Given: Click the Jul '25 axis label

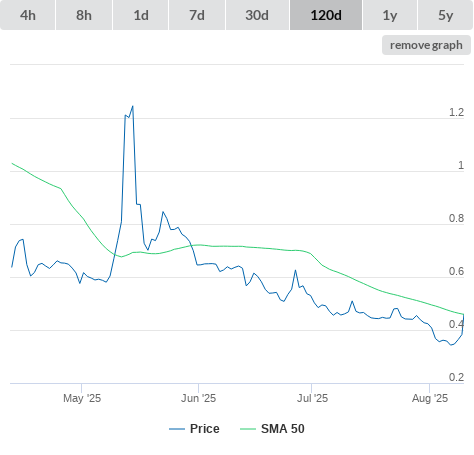Looking at the screenshot, I should [312, 398].
